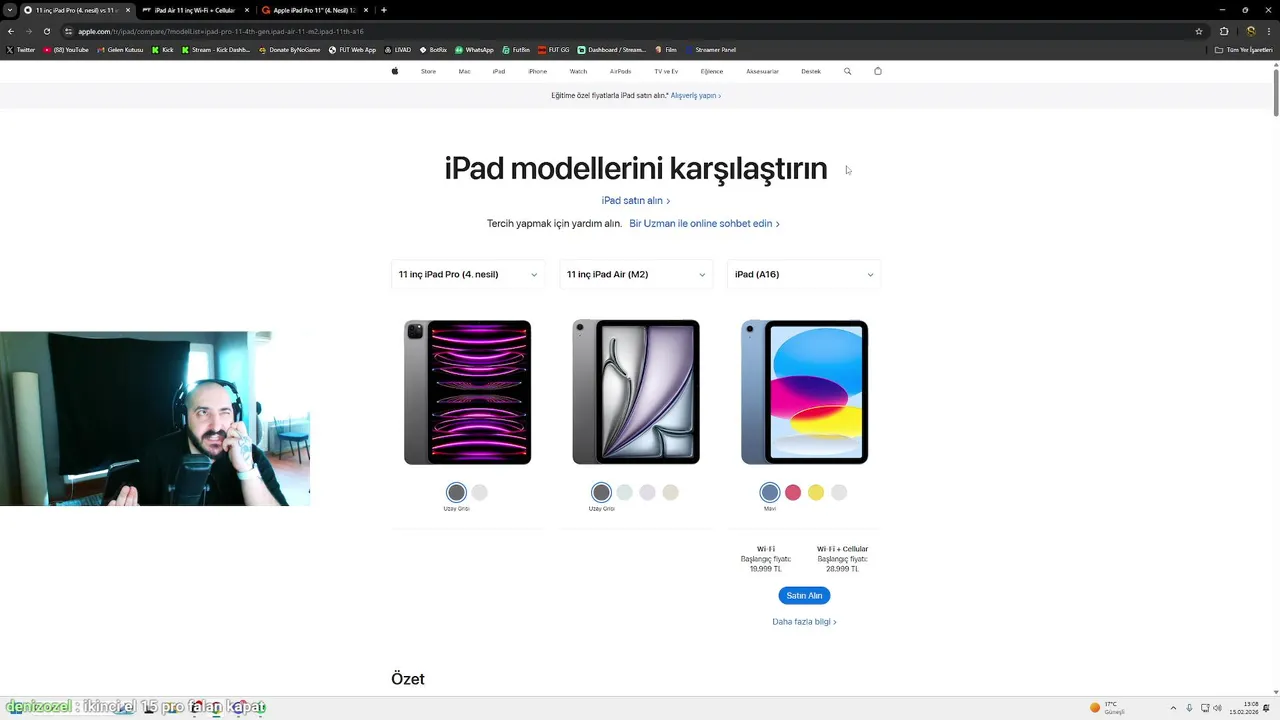
Task: Open the Mac menu item
Action: click(464, 71)
